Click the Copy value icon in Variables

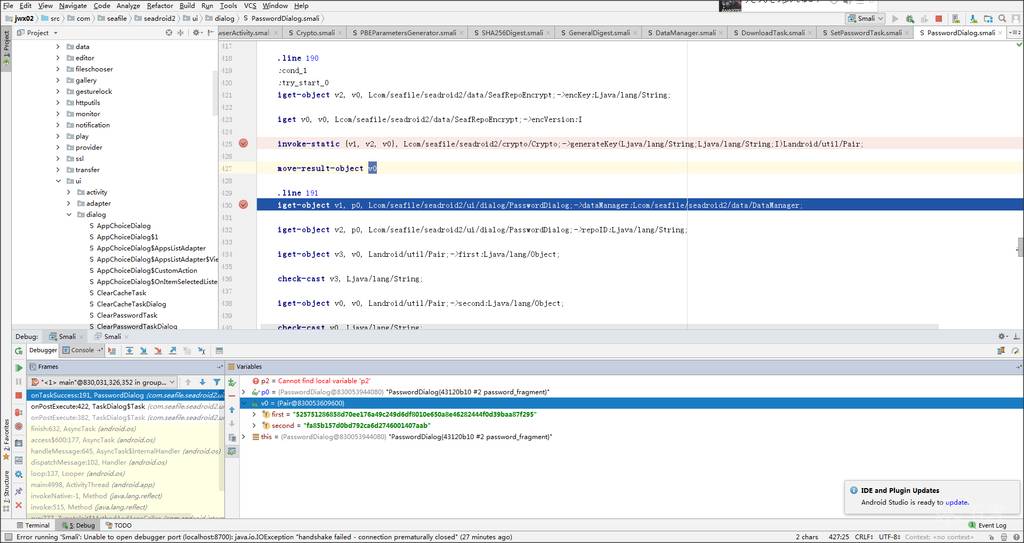click(x=232, y=437)
